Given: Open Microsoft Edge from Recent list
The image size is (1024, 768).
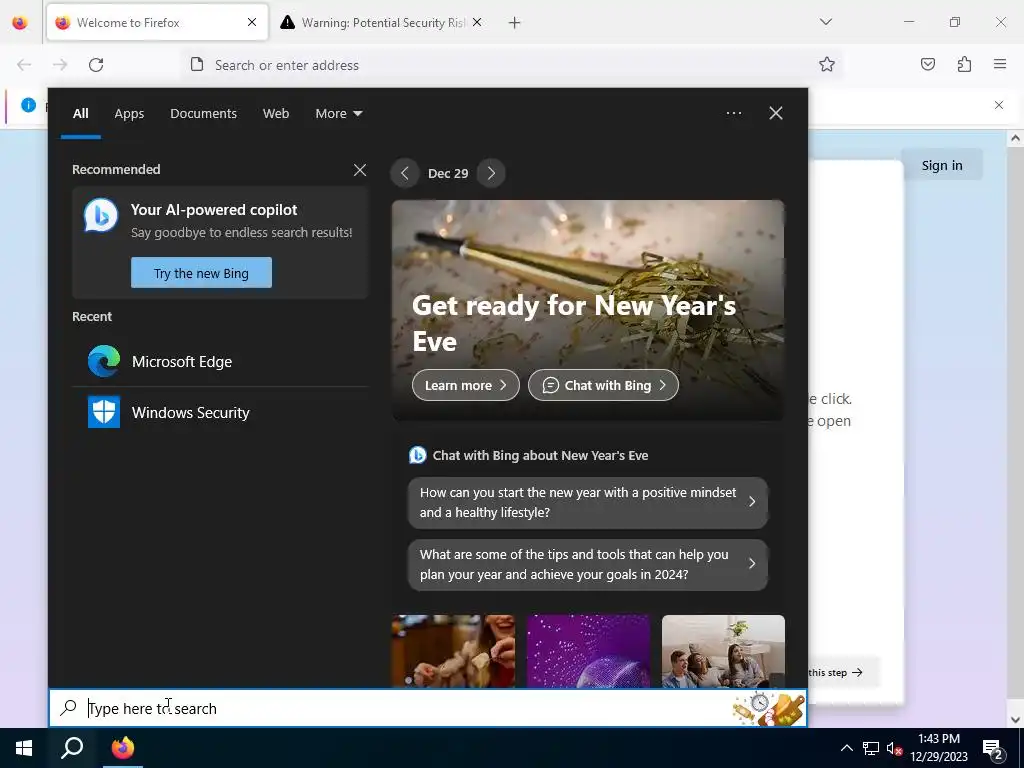Looking at the screenshot, I should [220, 361].
